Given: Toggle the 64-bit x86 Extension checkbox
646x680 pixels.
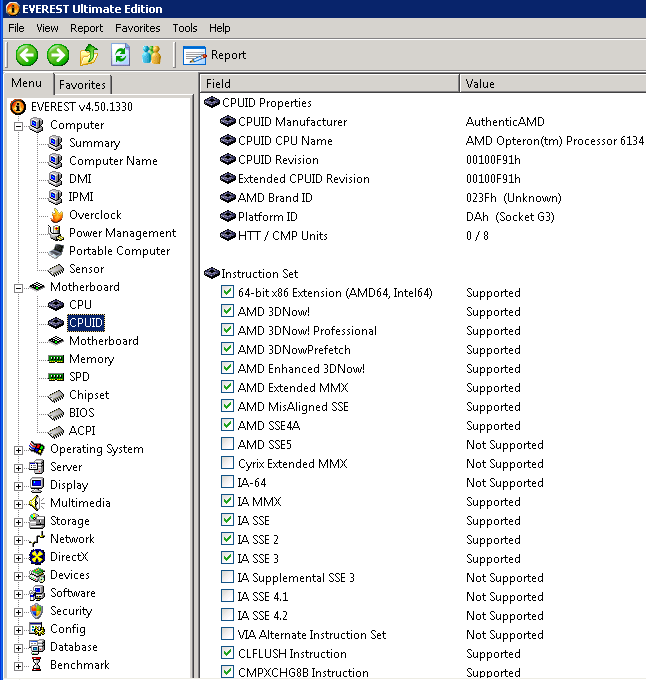Looking at the screenshot, I should coord(227,292).
